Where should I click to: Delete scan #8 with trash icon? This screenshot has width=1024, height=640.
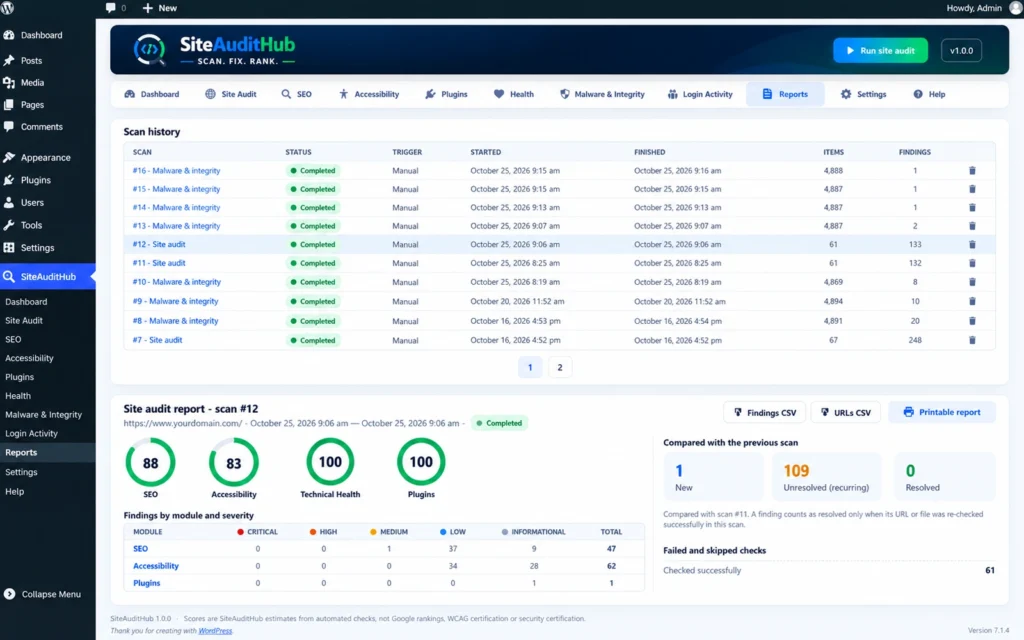(972, 321)
